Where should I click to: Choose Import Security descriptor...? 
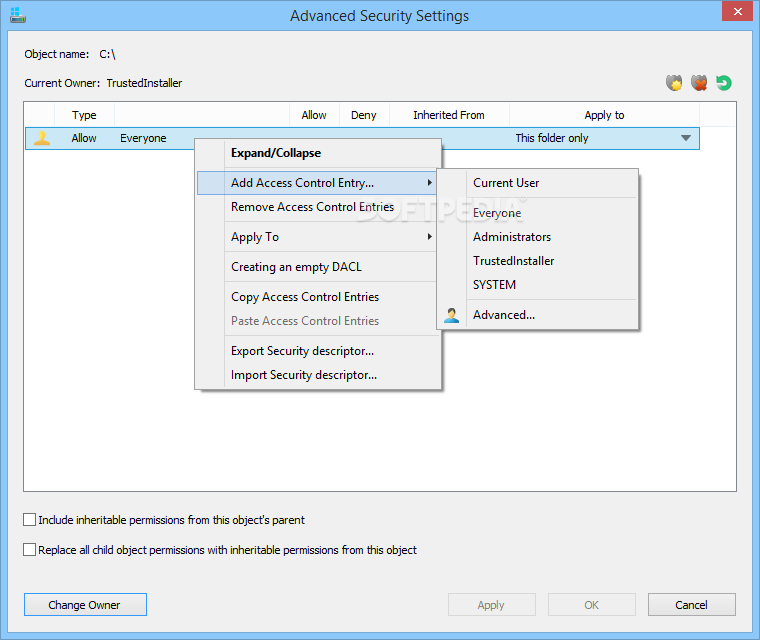click(317, 375)
